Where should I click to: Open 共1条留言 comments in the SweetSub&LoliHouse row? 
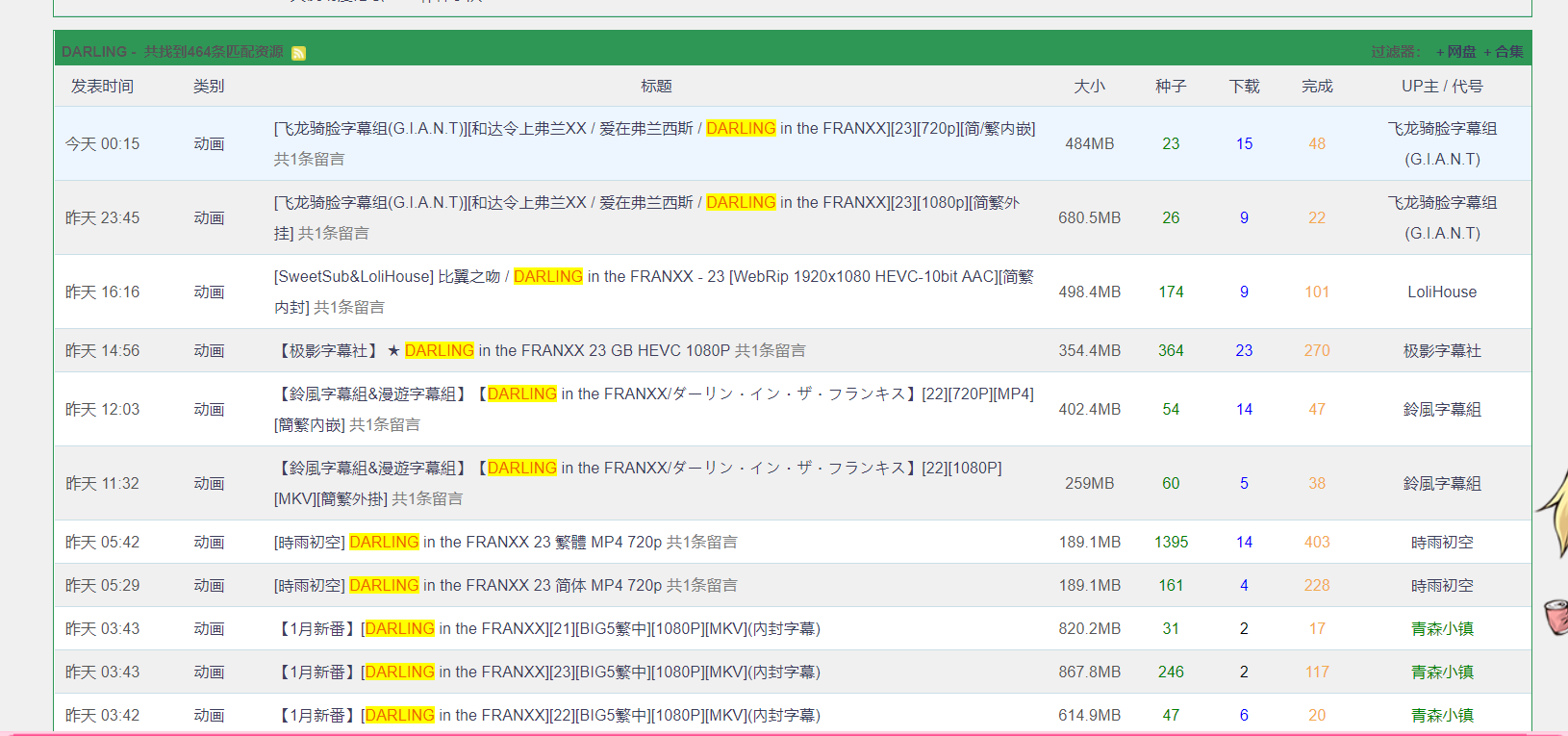click(x=349, y=308)
